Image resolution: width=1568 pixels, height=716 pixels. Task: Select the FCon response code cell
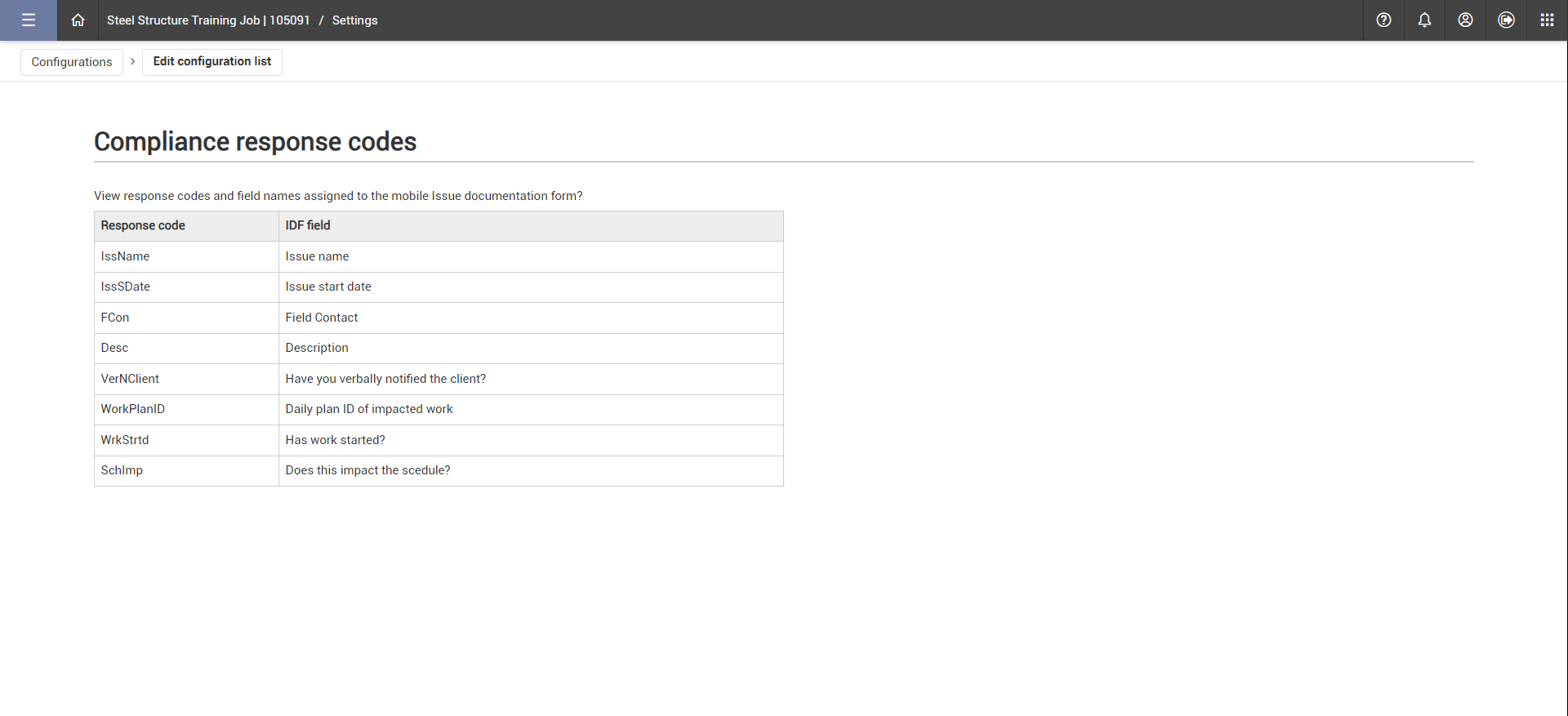tap(115, 318)
